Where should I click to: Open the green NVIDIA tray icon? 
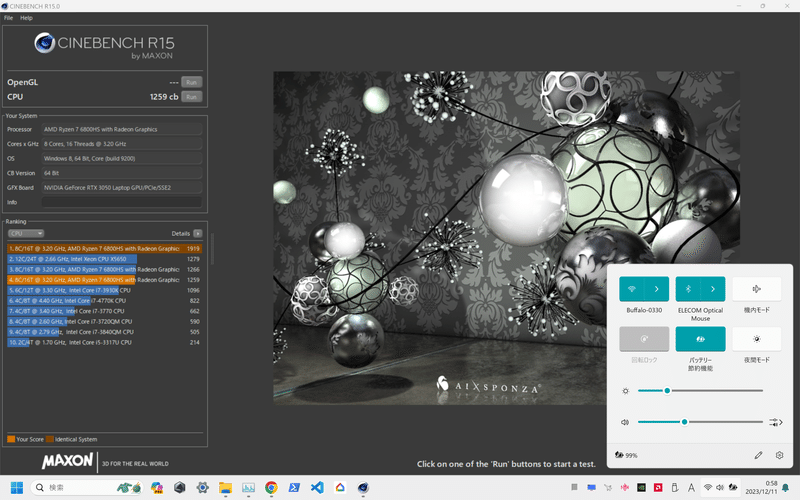tap(641, 488)
